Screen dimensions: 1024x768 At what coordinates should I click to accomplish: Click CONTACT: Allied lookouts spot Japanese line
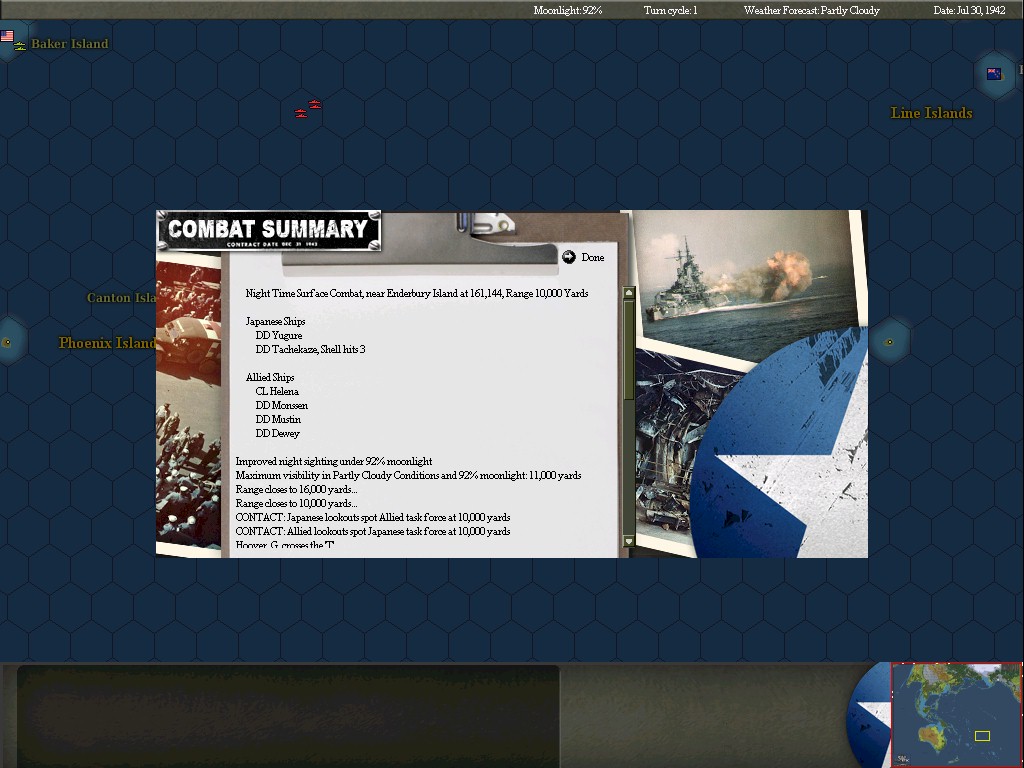[x=373, y=532]
